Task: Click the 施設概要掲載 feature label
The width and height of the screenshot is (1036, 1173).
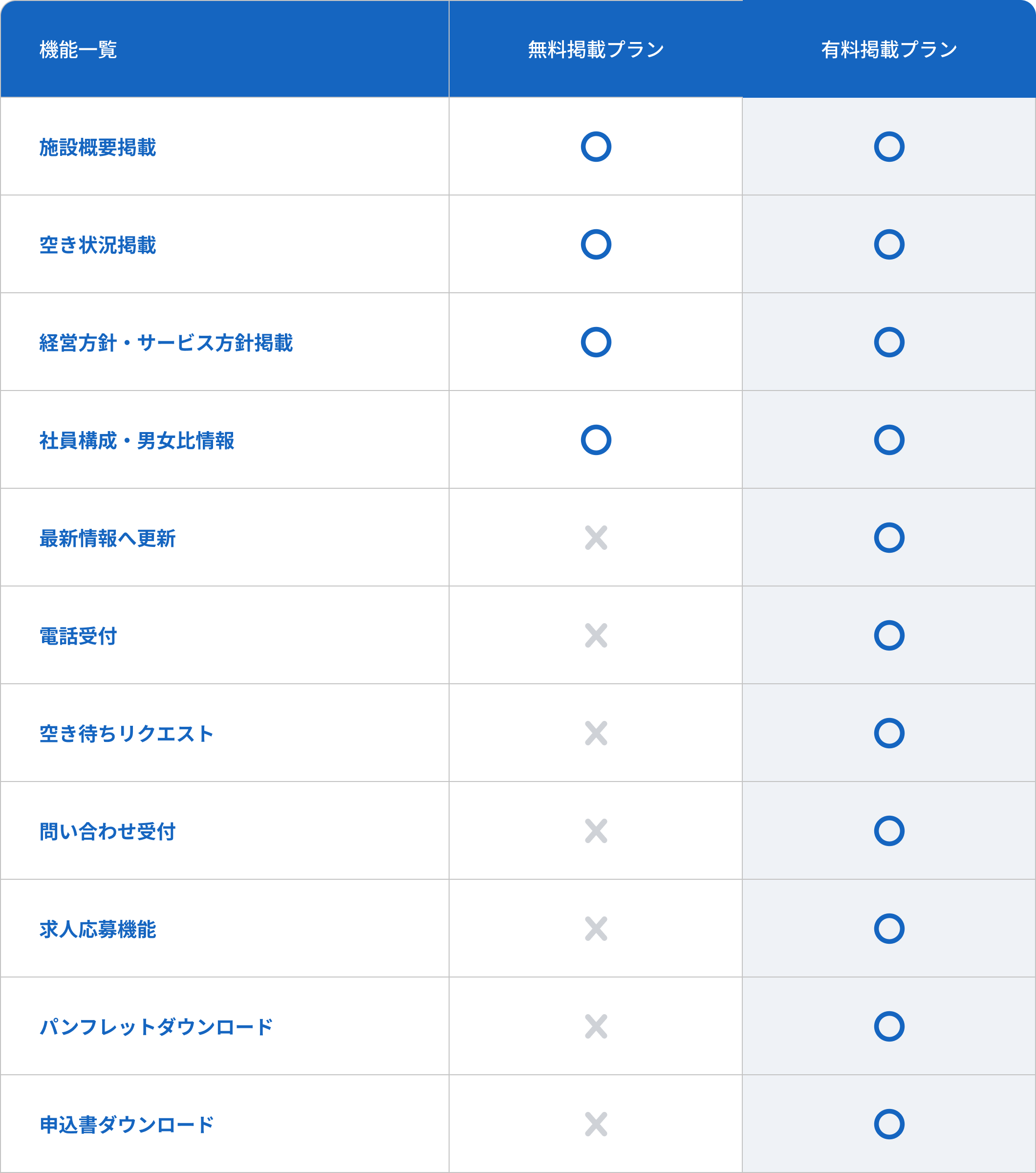Action: pos(98,148)
